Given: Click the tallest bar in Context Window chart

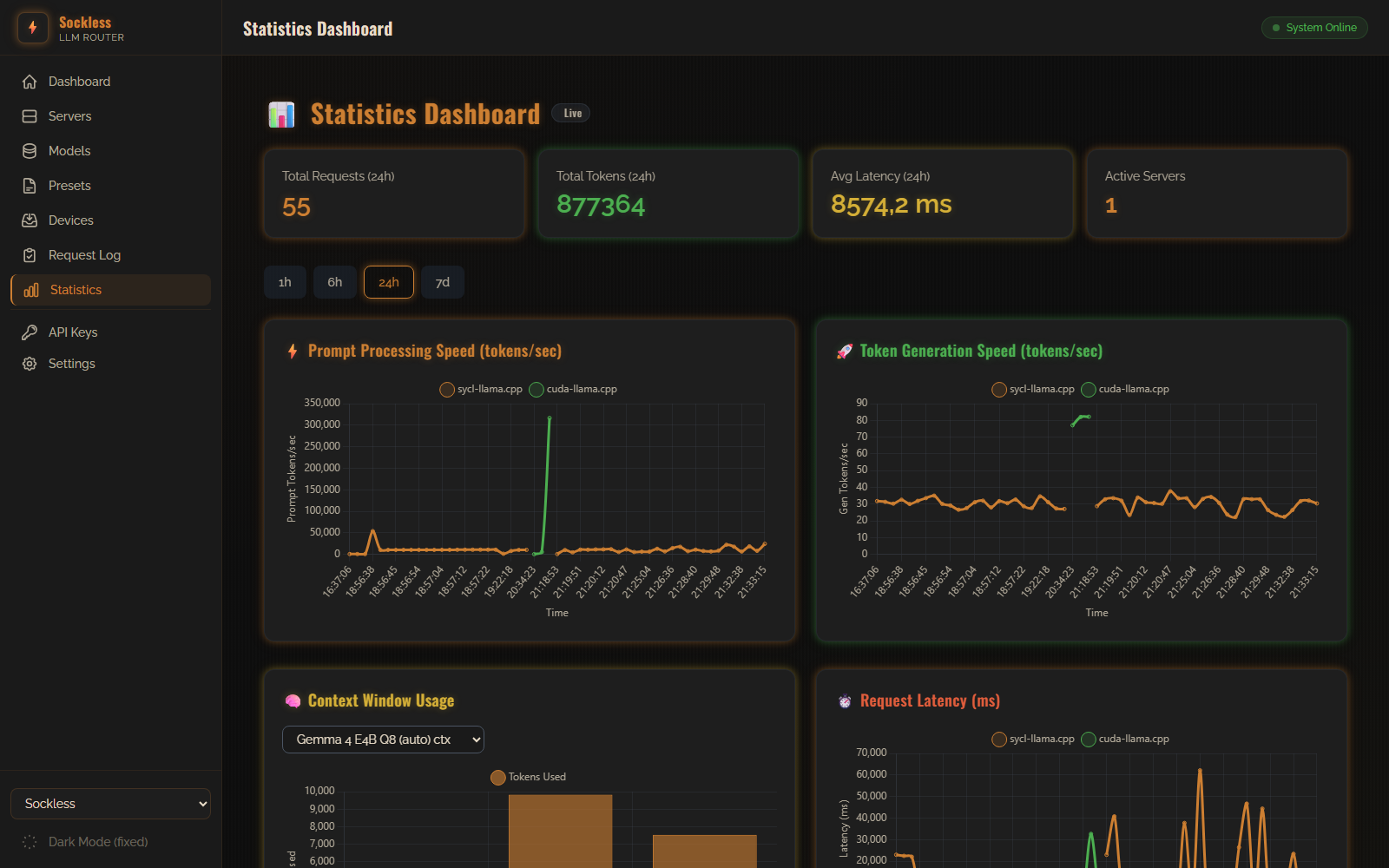Looking at the screenshot, I should pos(560,831).
